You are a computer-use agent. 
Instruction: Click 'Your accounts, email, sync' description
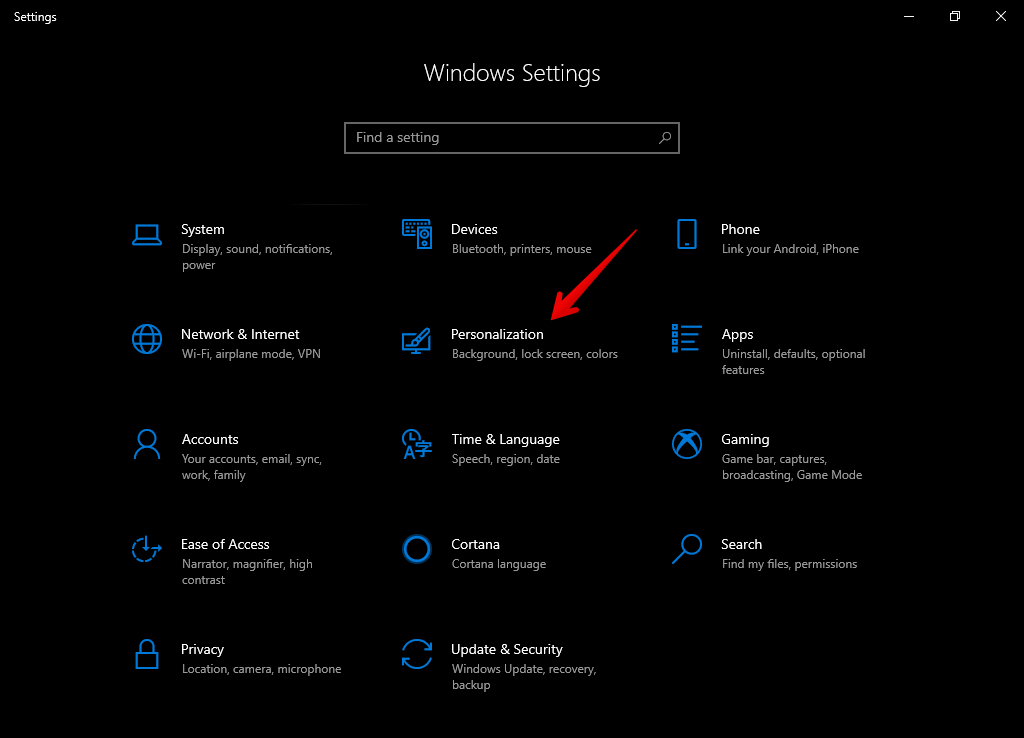click(251, 467)
